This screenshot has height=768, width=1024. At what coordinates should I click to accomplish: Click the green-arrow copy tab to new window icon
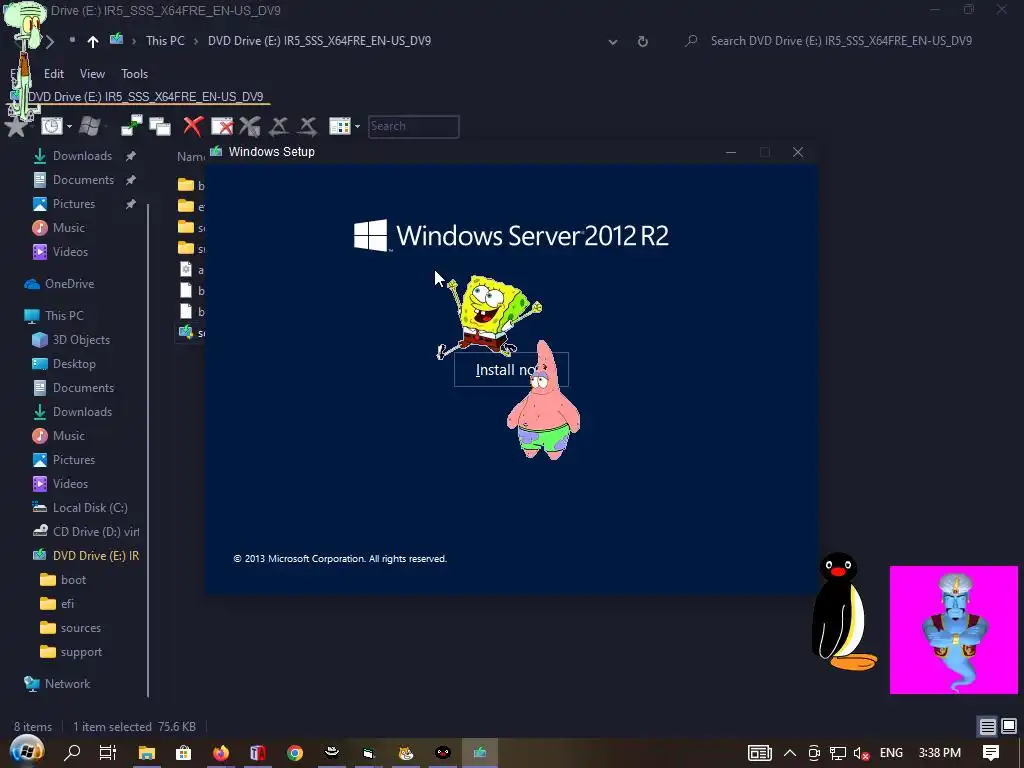pyautogui.click(x=131, y=126)
